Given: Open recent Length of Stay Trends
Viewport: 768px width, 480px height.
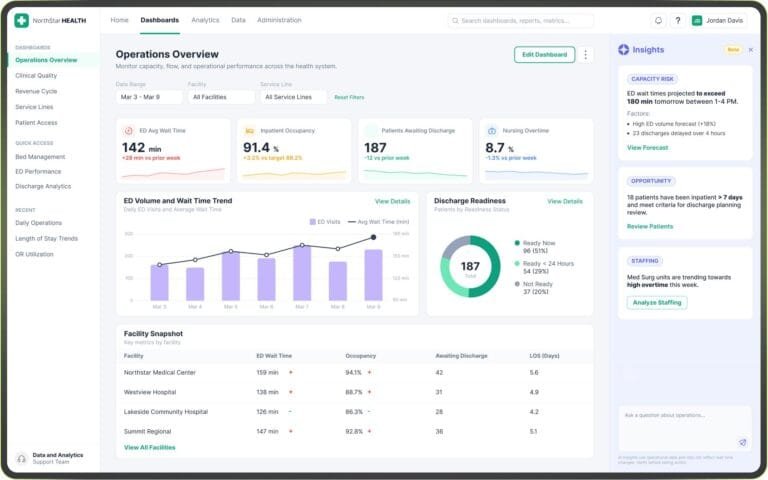Looking at the screenshot, I should pos(46,239).
